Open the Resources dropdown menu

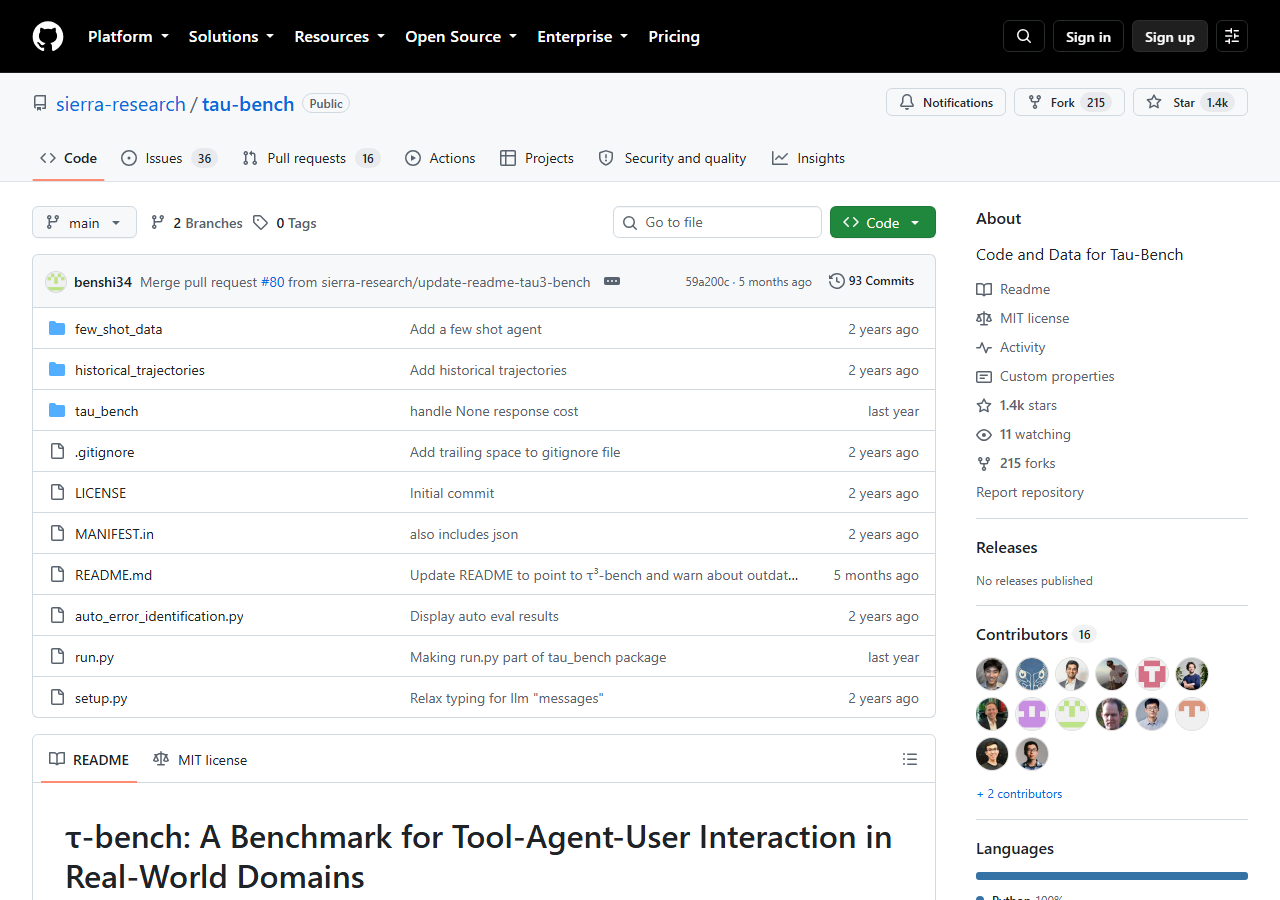pyautogui.click(x=339, y=36)
